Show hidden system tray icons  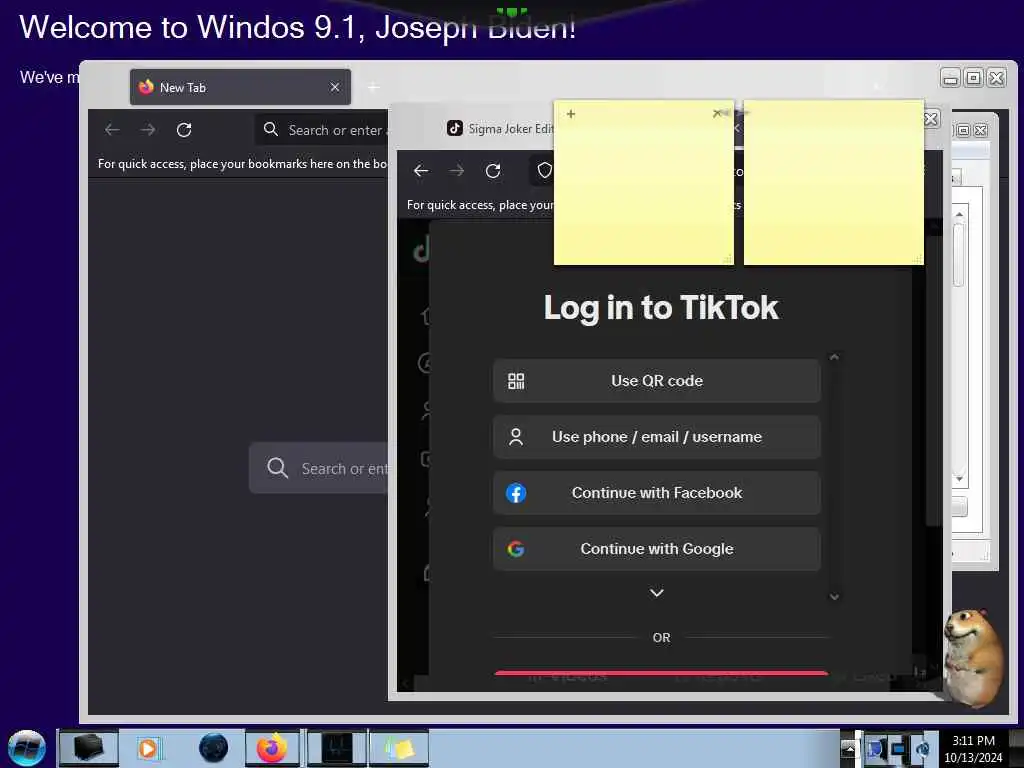(849, 748)
